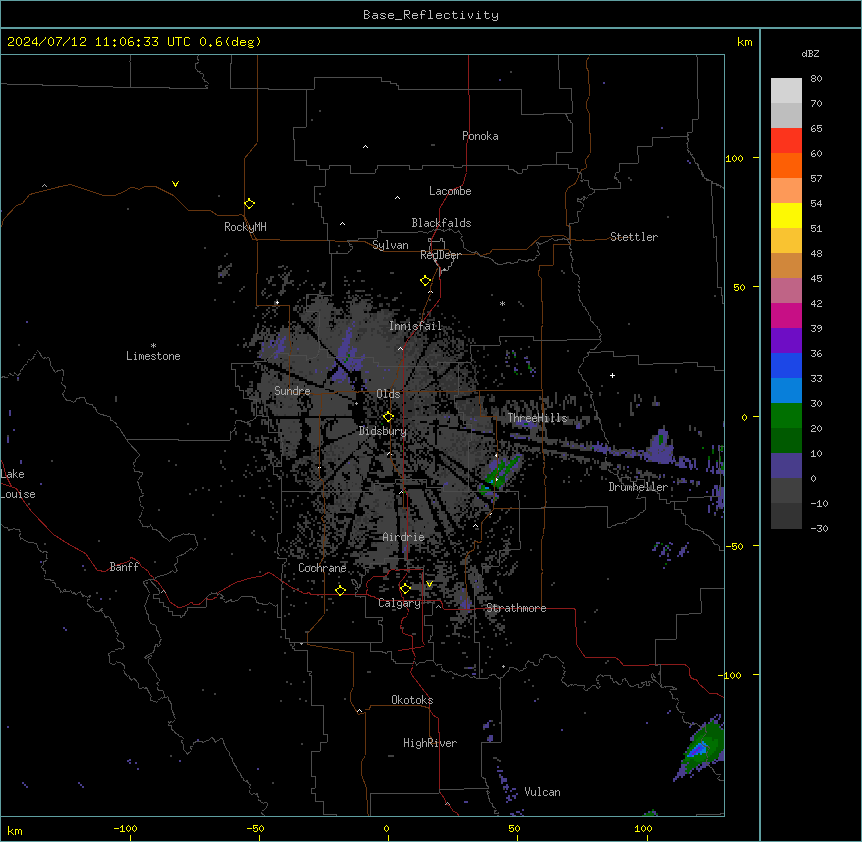Click the green echo south of ThreeHills

tap(499, 473)
